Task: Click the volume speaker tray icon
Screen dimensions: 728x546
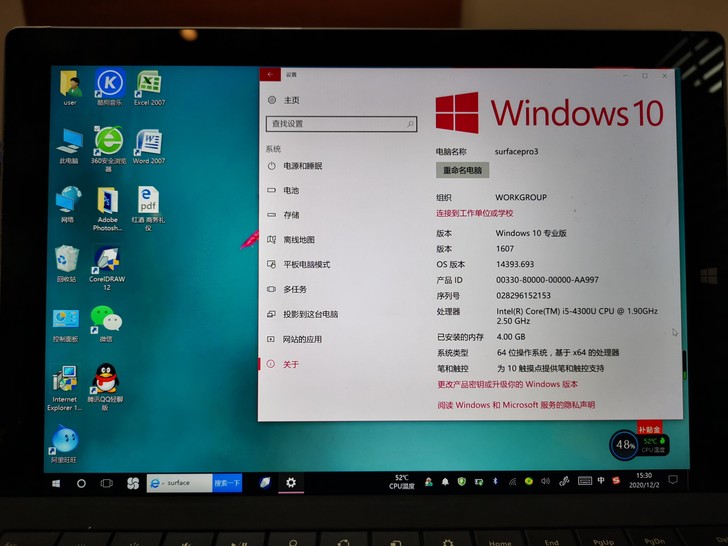Action: click(546, 481)
